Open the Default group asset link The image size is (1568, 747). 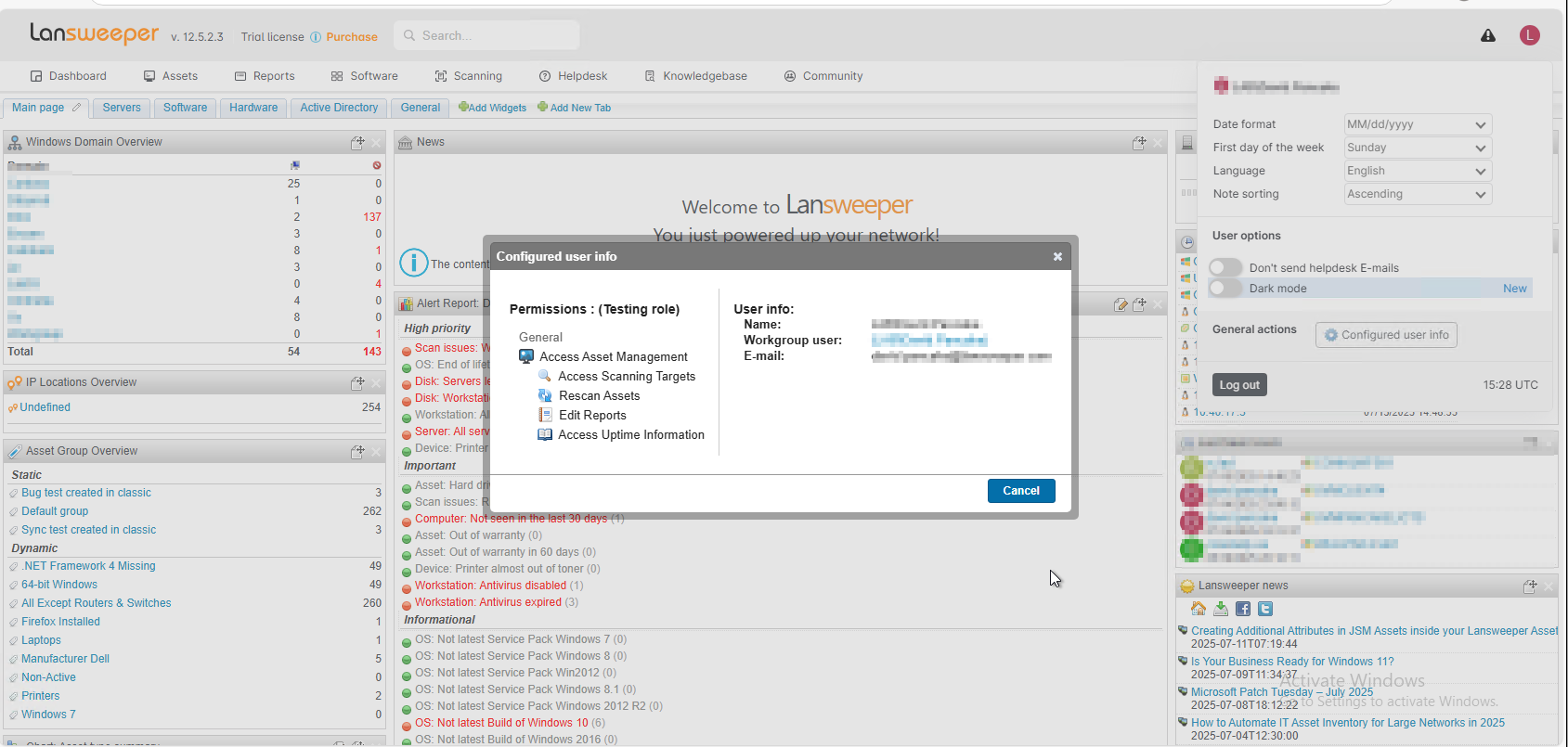tap(55, 511)
